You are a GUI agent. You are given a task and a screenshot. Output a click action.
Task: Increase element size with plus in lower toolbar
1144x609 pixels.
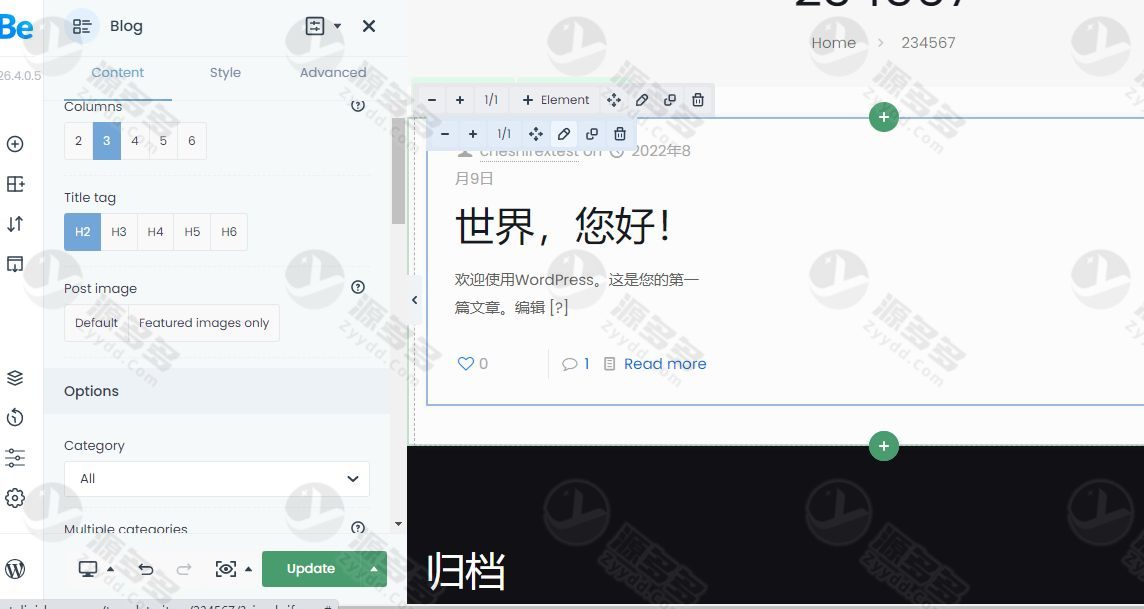473,134
